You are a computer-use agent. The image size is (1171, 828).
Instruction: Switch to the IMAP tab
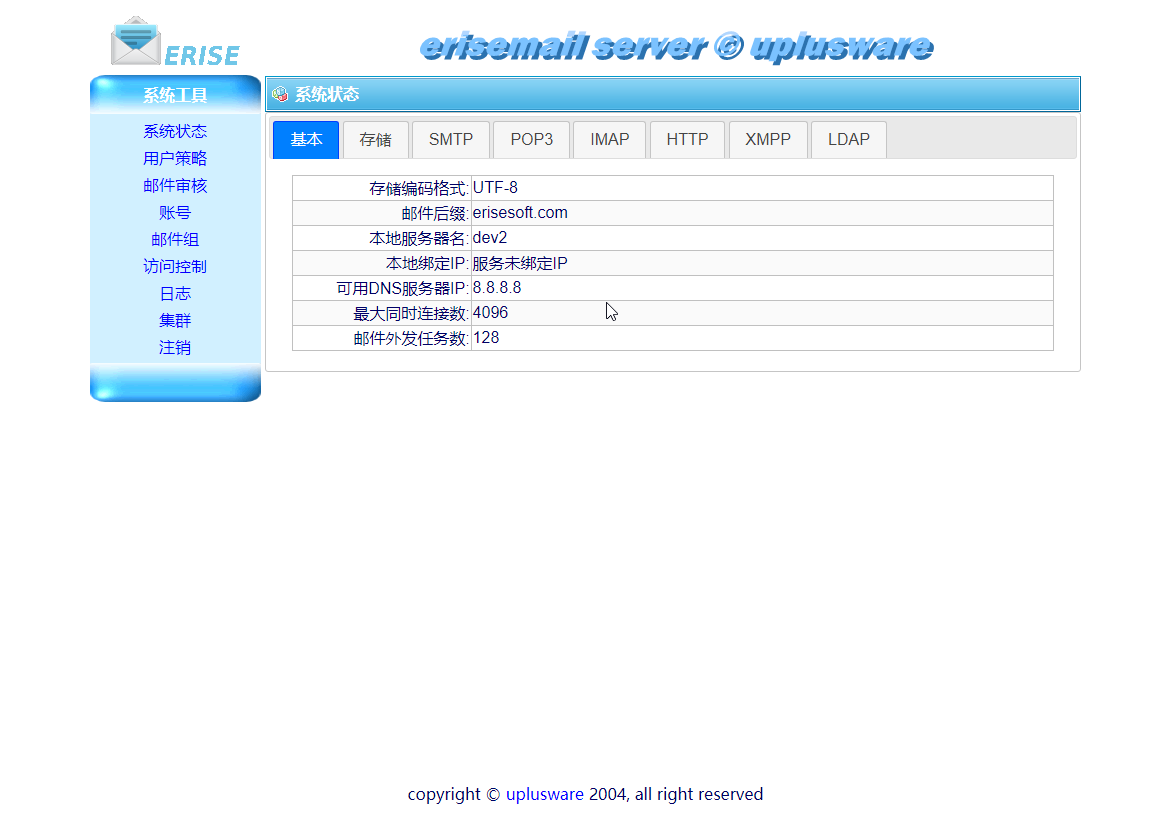(x=609, y=140)
